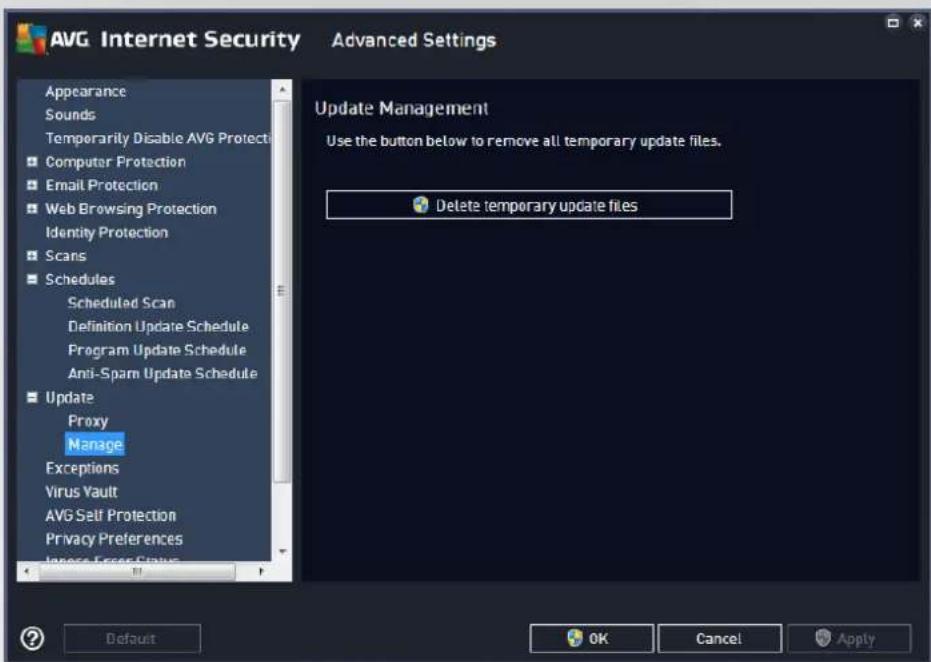931x662 pixels.
Task: Select Web Browsing Protection item
Action: point(131,209)
